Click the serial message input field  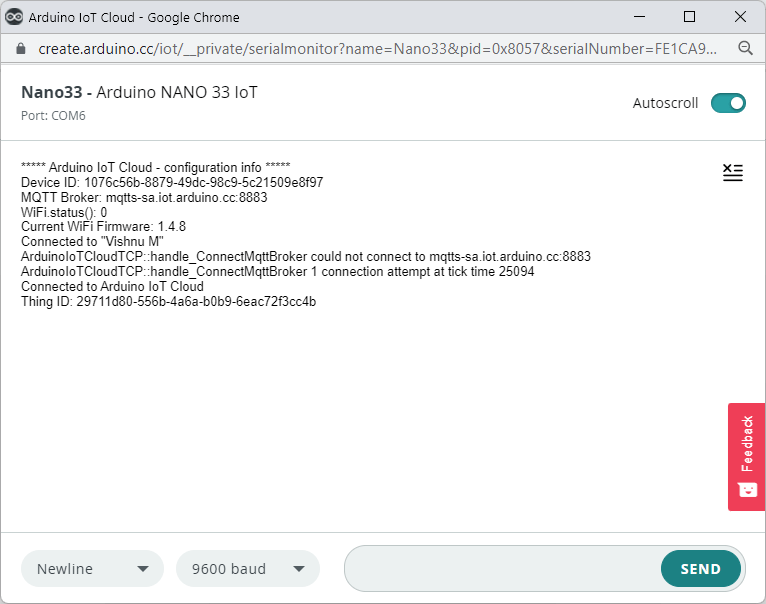(x=502, y=569)
